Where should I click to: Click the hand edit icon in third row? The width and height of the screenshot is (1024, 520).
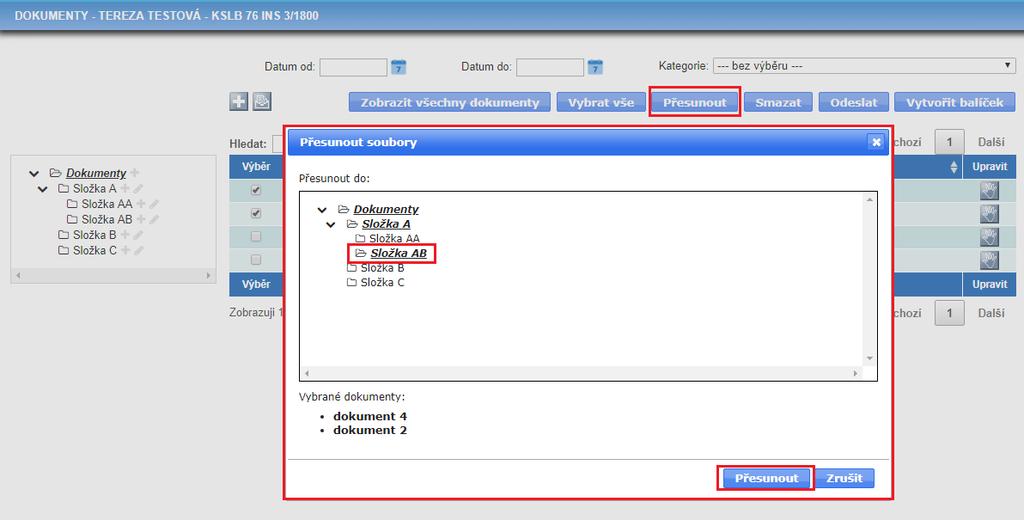pos(989,236)
